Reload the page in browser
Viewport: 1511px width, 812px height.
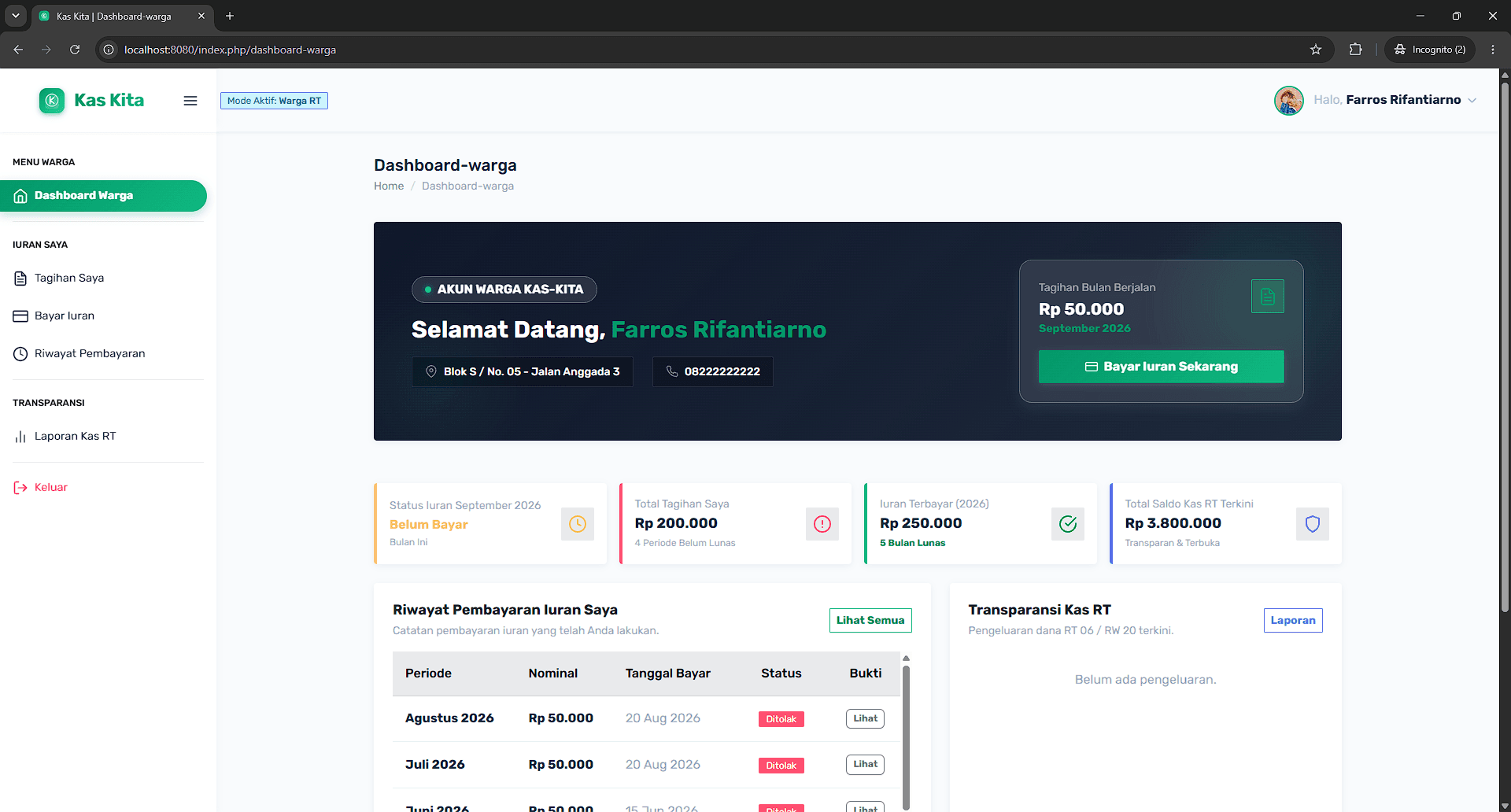[x=75, y=50]
